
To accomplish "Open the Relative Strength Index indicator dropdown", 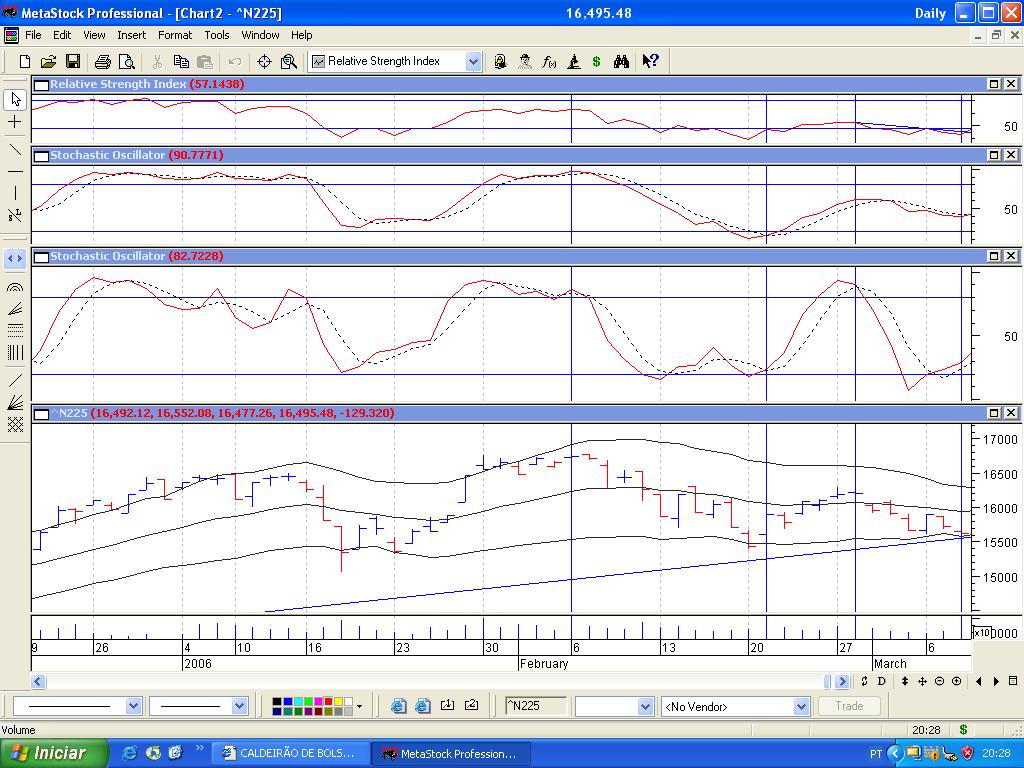I will pos(473,62).
